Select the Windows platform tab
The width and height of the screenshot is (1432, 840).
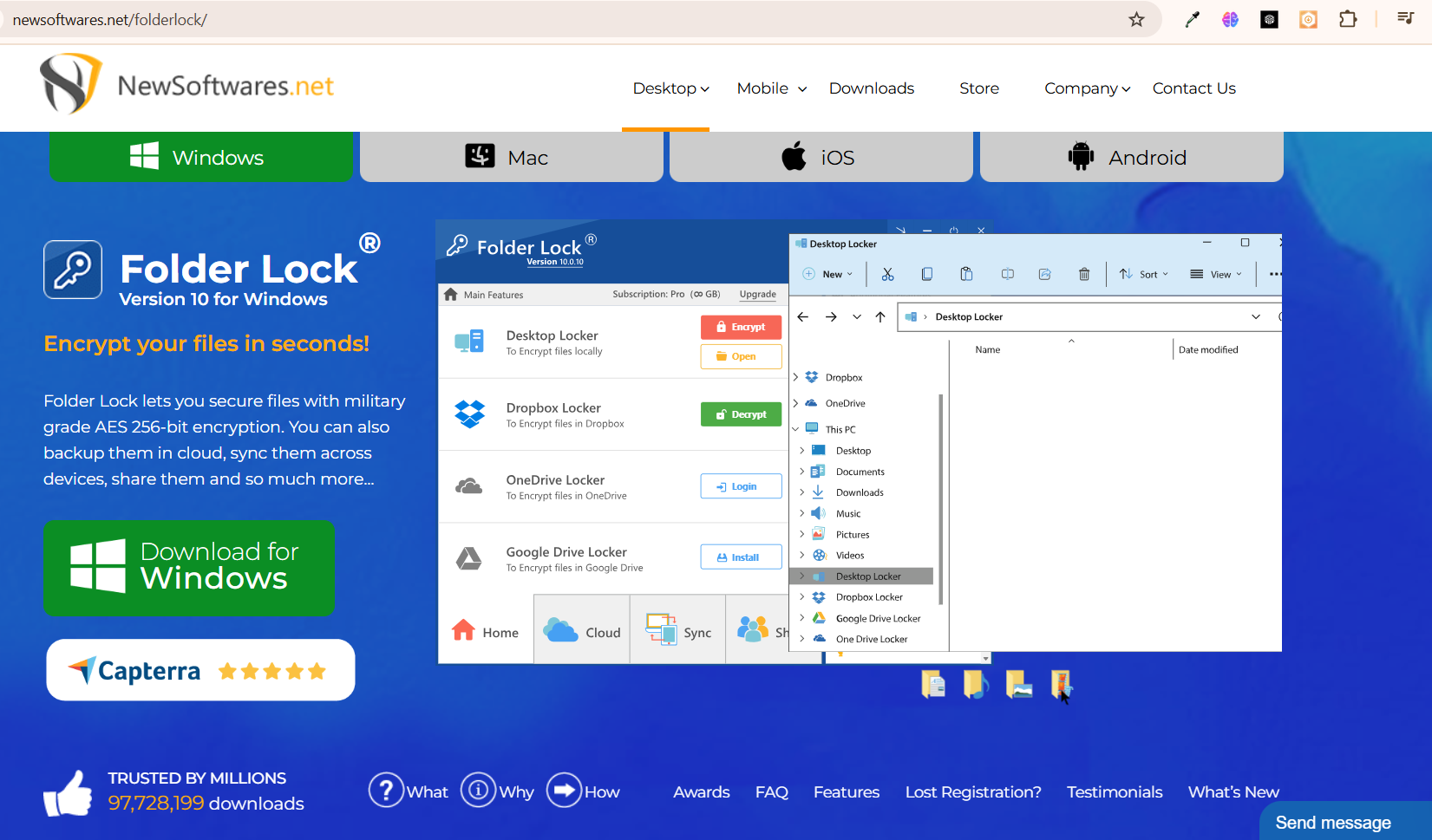click(x=201, y=157)
